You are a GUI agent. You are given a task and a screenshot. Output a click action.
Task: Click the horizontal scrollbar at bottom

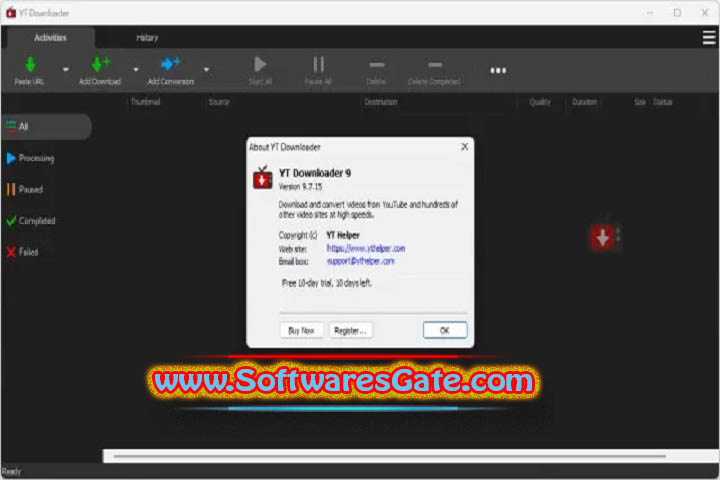pos(390,456)
